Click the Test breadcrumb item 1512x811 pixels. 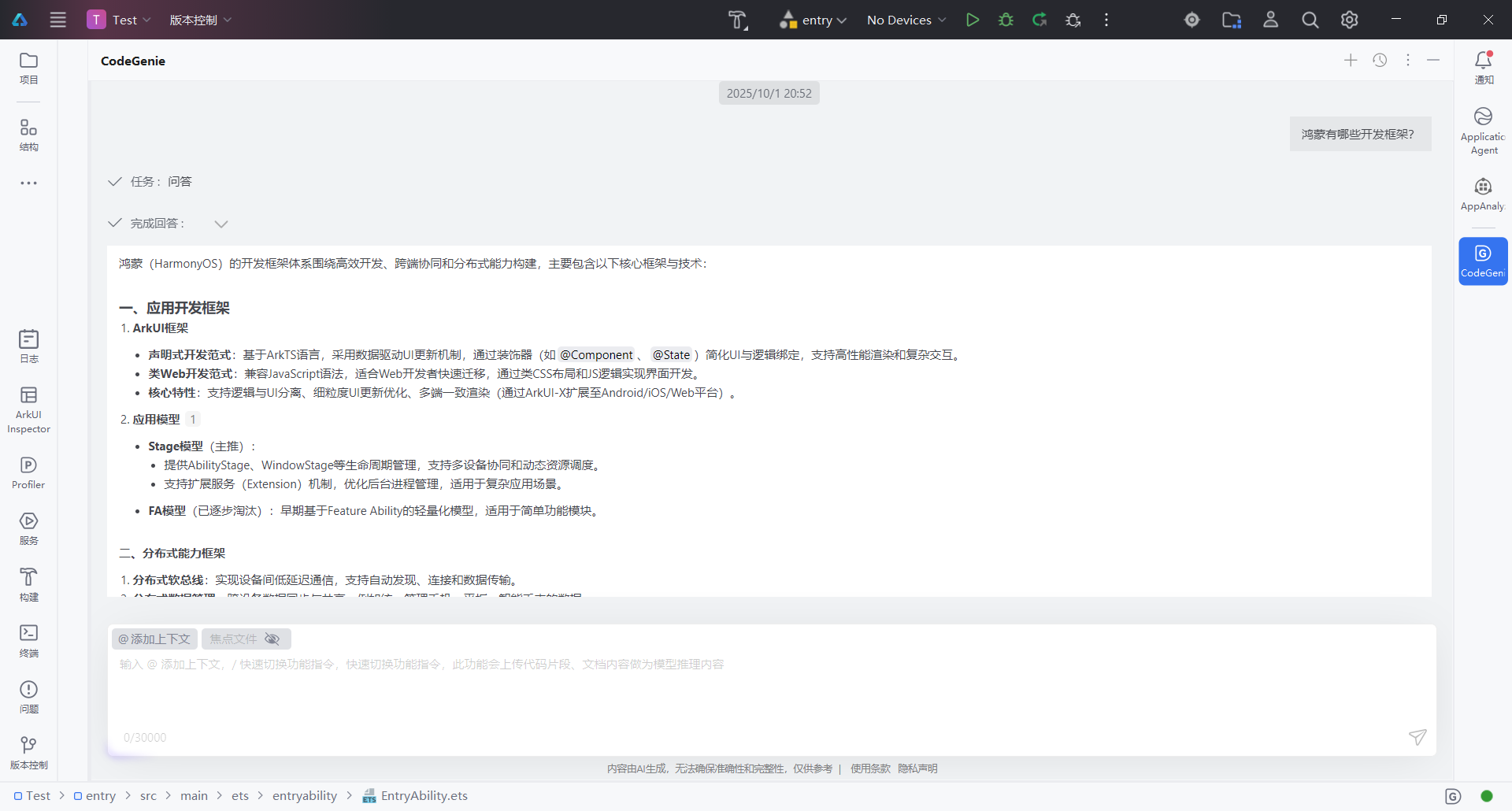pyautogui.click(x=32, y=796)
